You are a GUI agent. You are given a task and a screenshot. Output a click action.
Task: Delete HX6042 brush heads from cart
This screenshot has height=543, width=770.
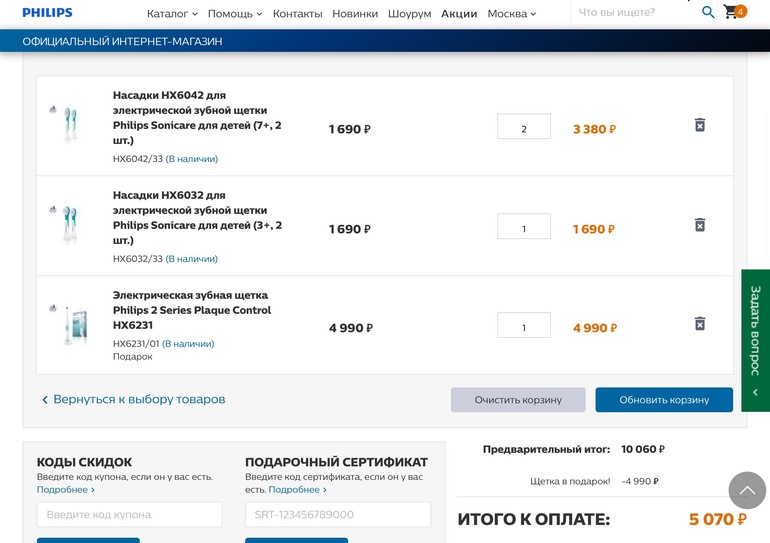[700, 125]
